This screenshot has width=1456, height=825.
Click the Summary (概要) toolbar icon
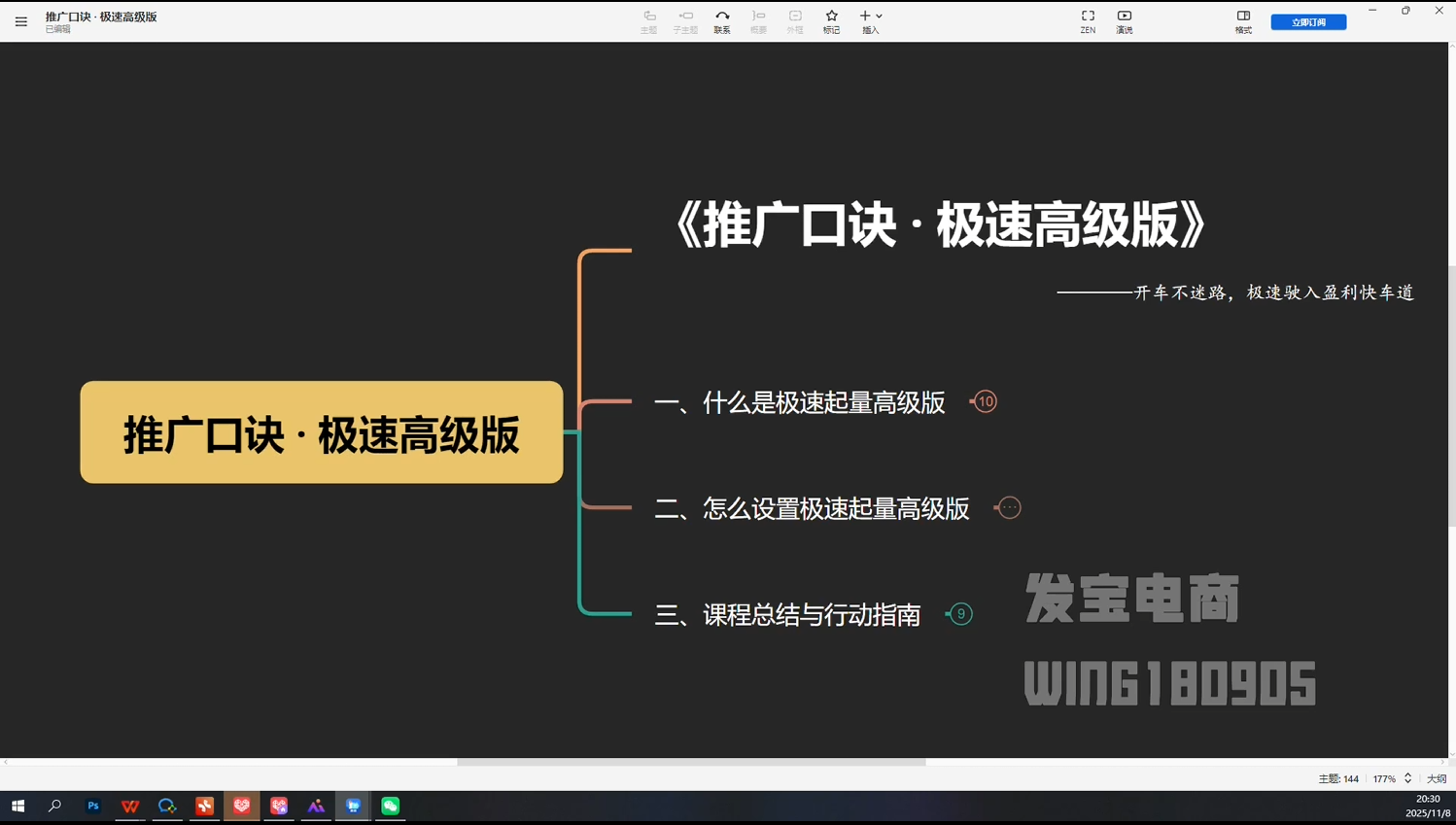[758, 19]
